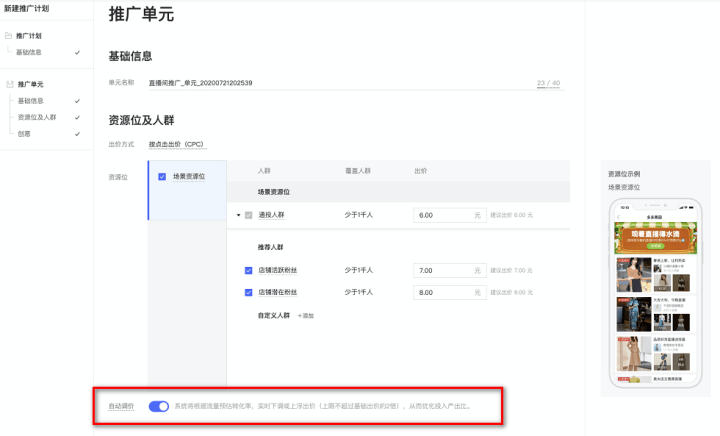Click checkmark icon next to 创意 step
The height and width of the screenshot is (436, 720).
tap(77, 133)
